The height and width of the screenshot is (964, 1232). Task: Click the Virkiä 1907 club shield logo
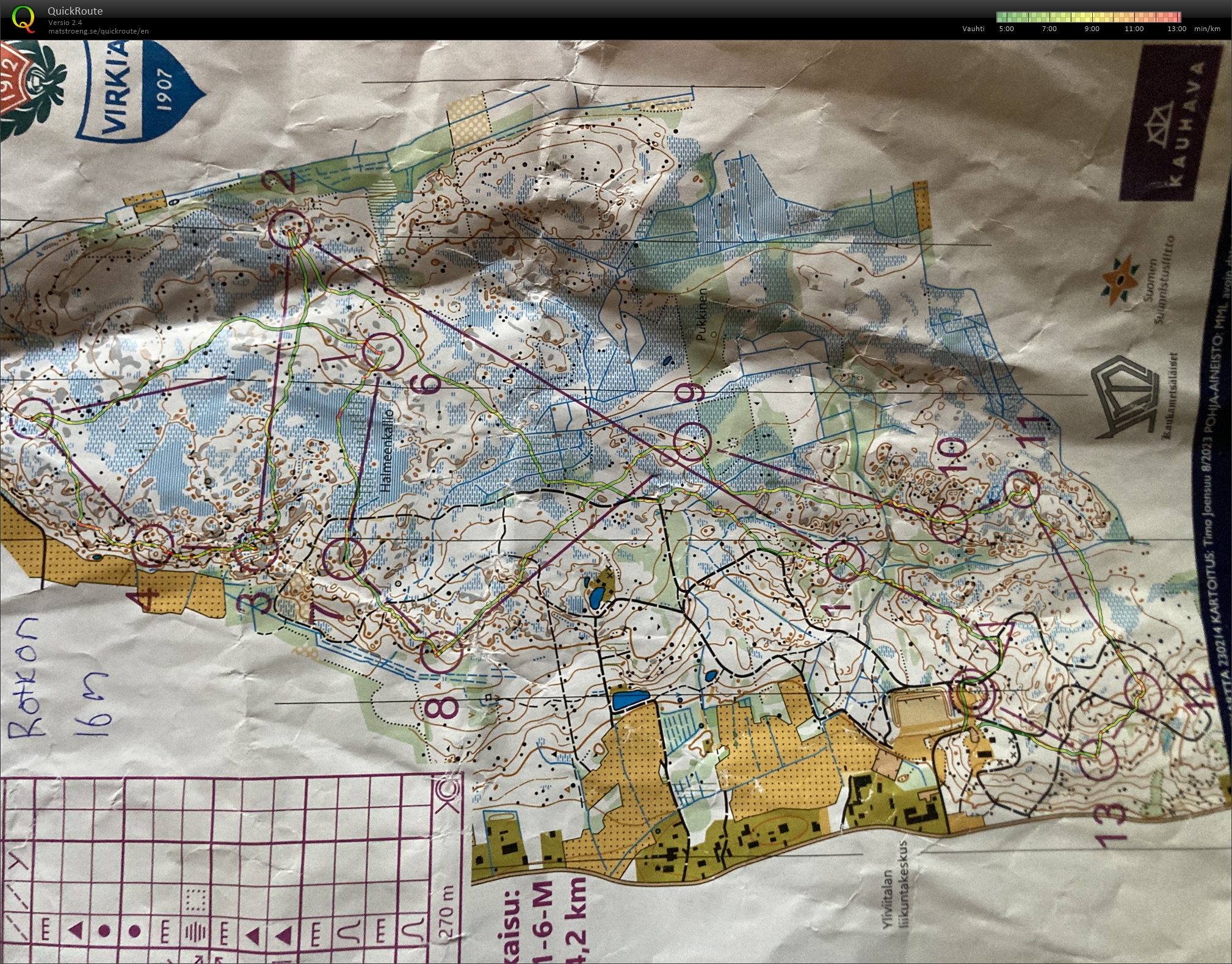pos(142,90)
